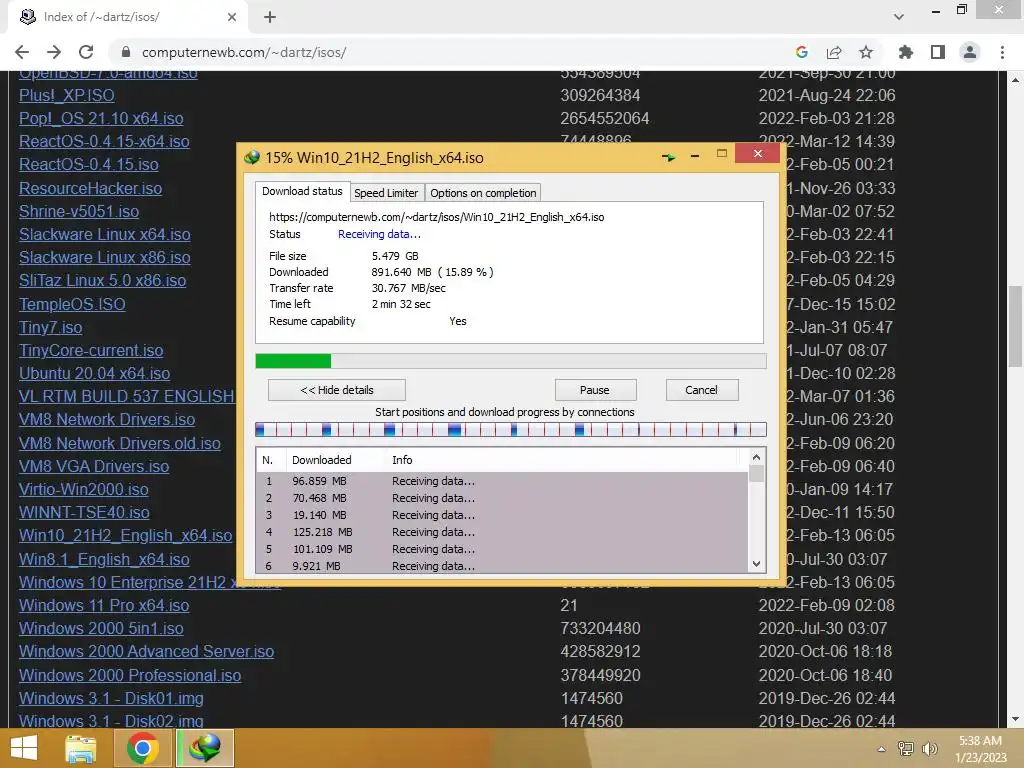The height and width of the screenshot is (768, 1024).
Task: Open a new browser tab
Action: [x=270, y=17]
